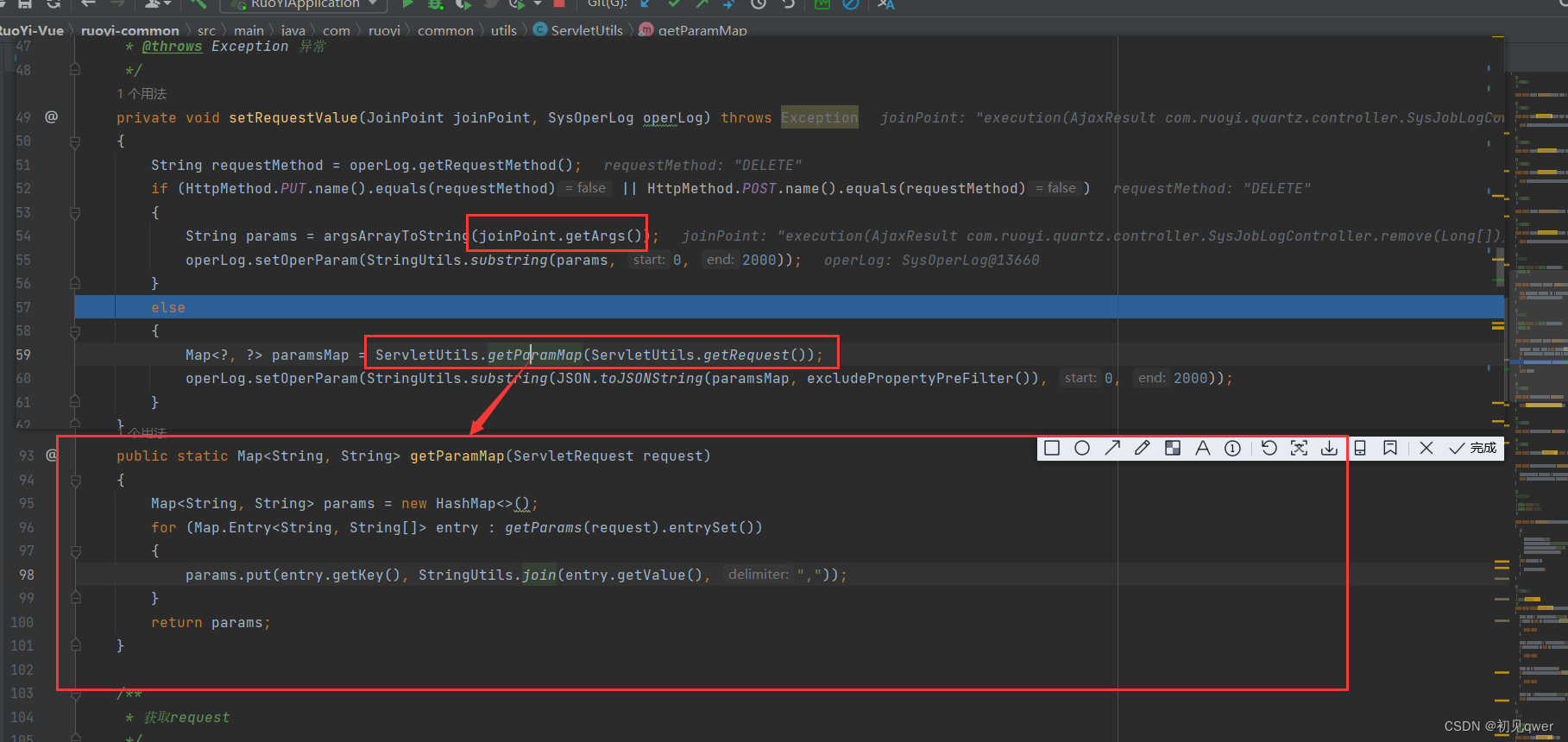Image resolution: width=1568 pixels, height=742 pixels.
Task: Click the getRequest call on line 59
Action: [746, 355]
